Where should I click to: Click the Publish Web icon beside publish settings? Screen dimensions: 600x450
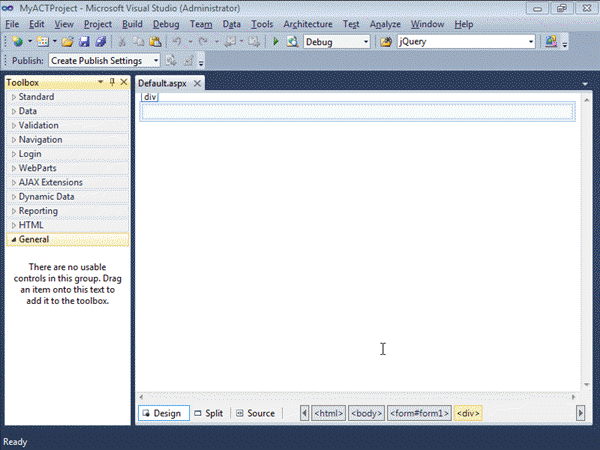tap(171, 60)
